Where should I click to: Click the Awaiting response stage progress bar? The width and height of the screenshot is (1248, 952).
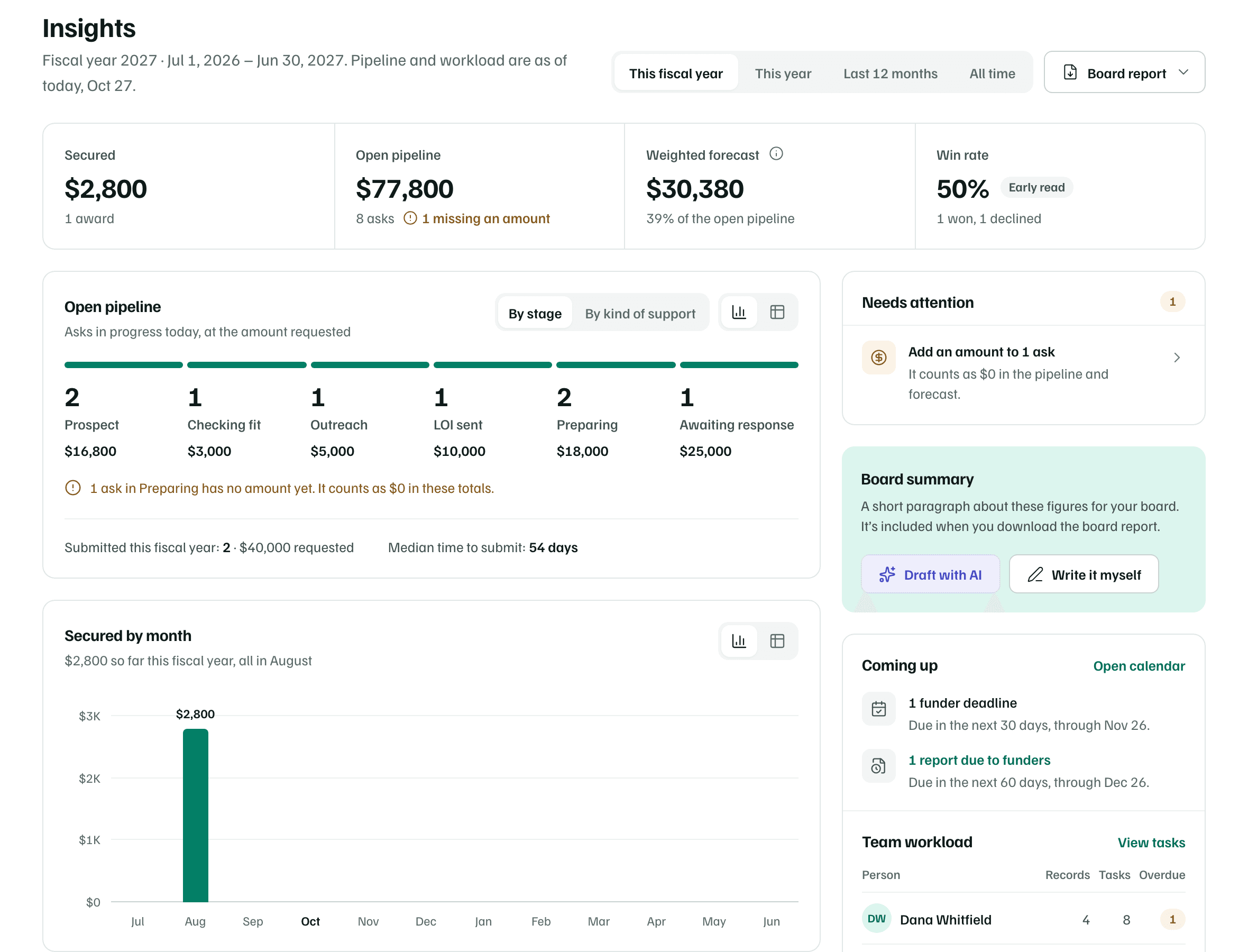[739, 365]
